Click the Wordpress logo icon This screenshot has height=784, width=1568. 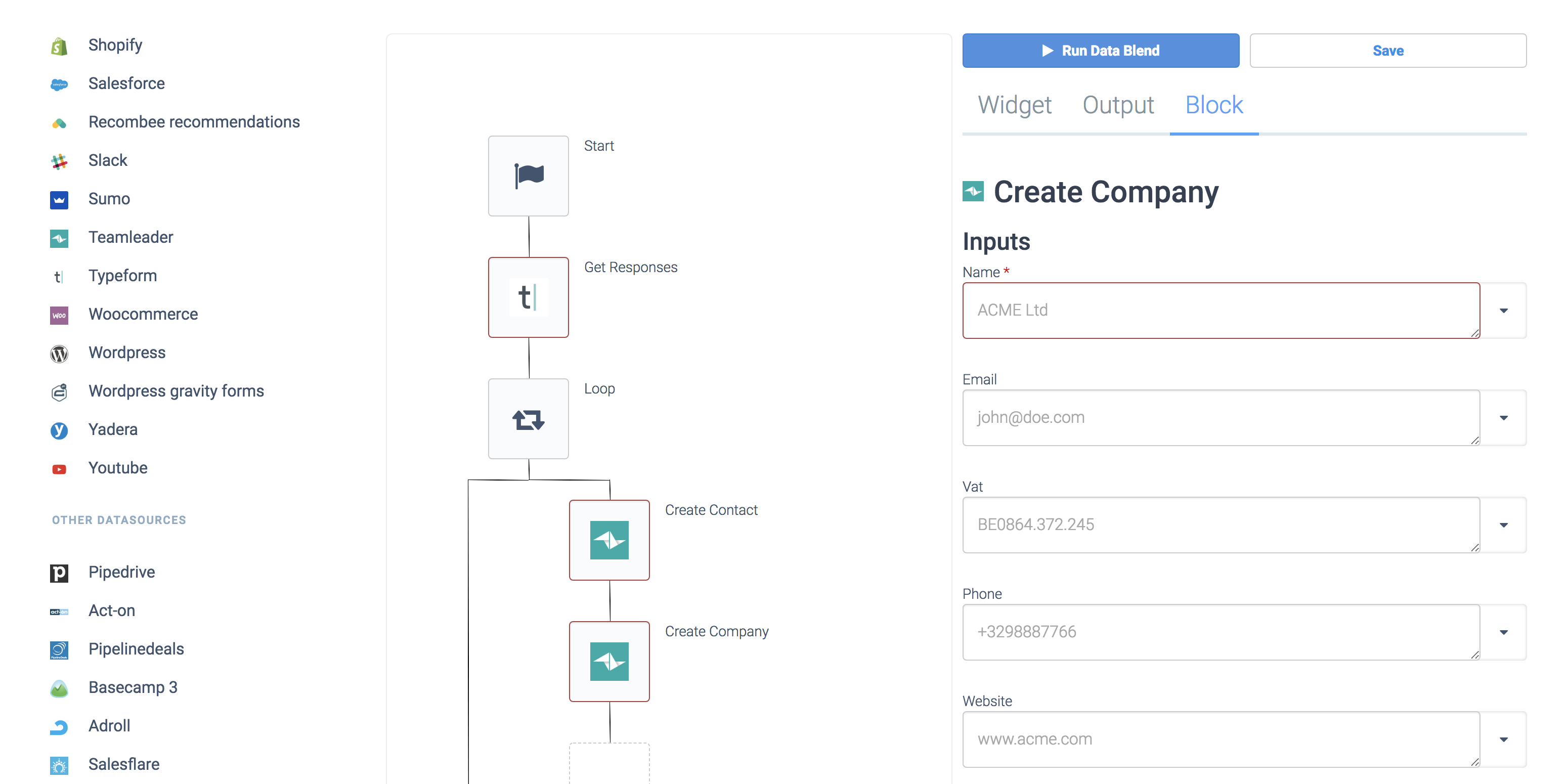59,354
